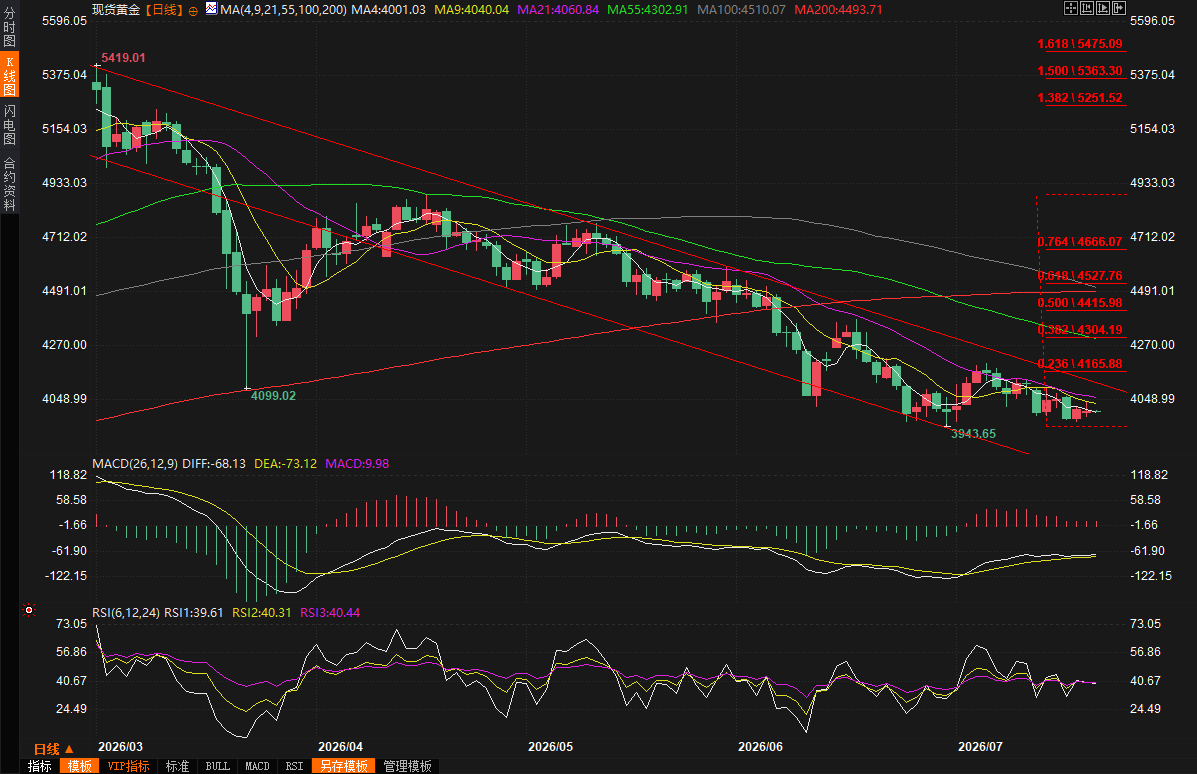
Task: Open MA(4,9,21,55,100,200) parameter settings
Action: [x=283, y=9]
